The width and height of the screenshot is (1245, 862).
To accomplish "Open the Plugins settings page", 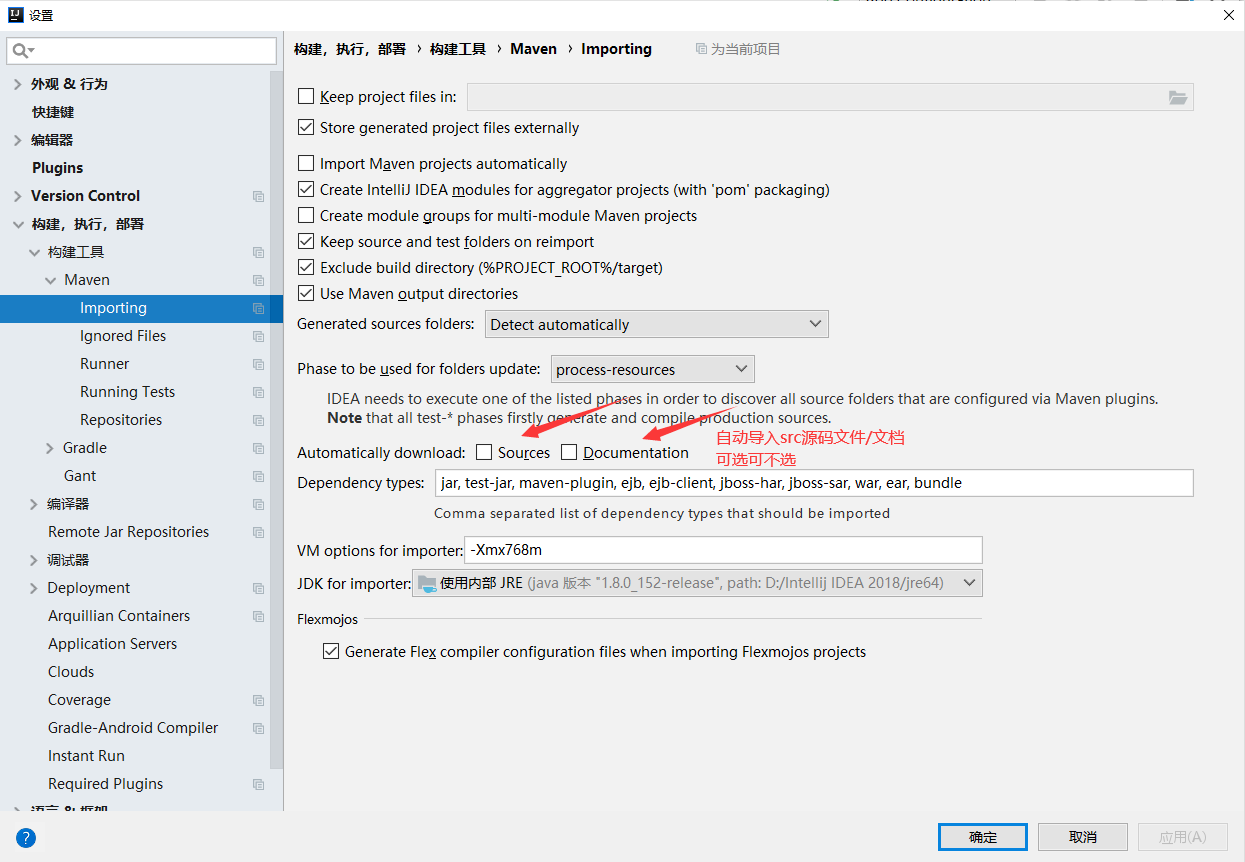I will click(x=57, y=168).
